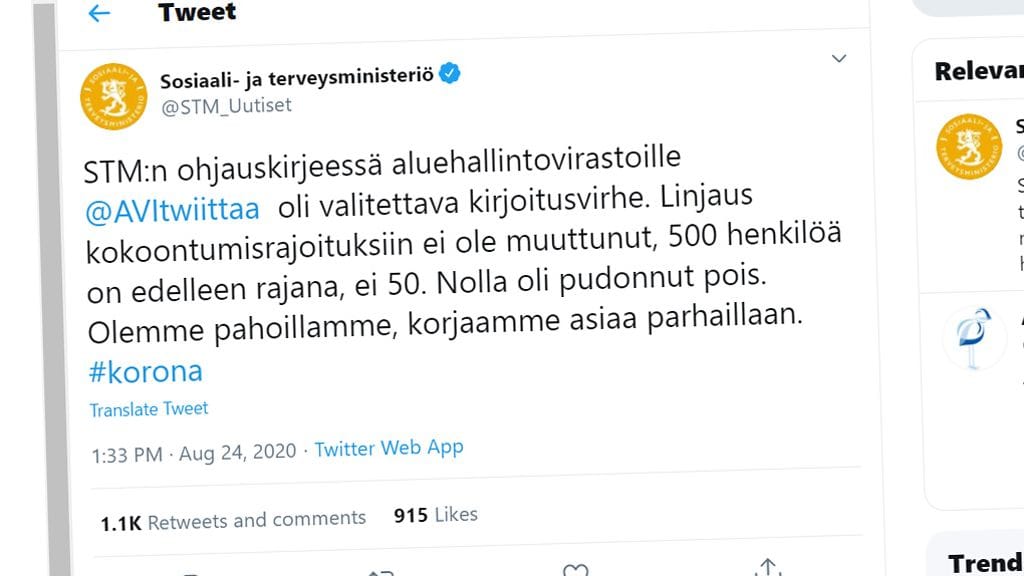Click the blue verified badge
This screenshot has height=576, width=1024.
(x=450, y=74)
